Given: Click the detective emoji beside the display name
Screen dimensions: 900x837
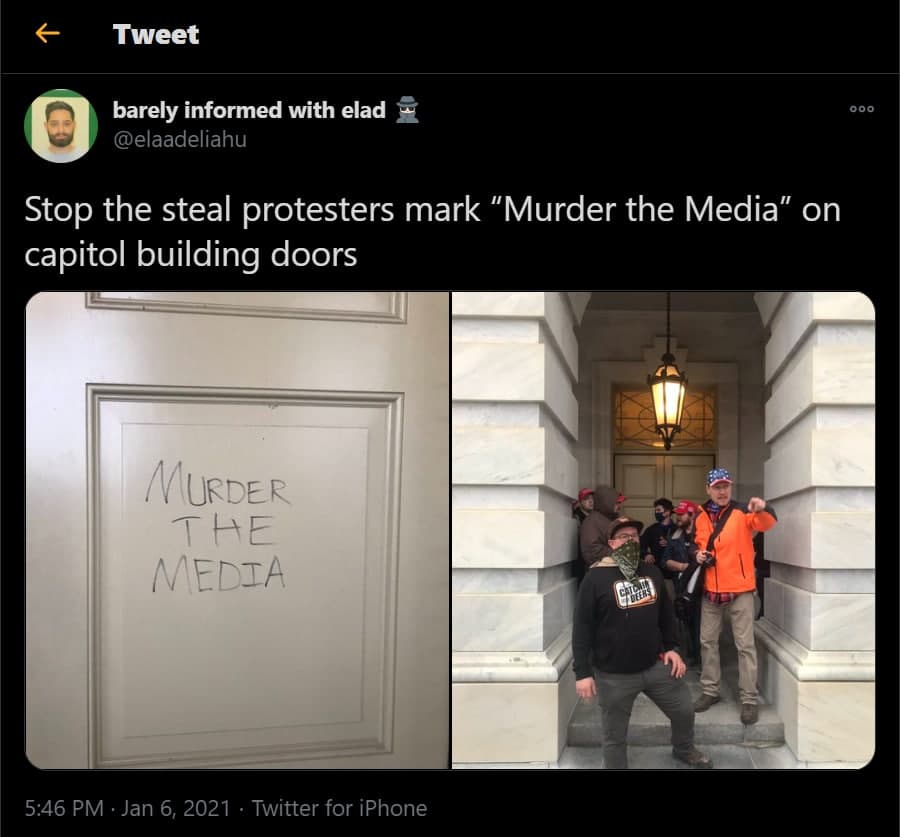Looking at the screenshot, I should 408,110.
